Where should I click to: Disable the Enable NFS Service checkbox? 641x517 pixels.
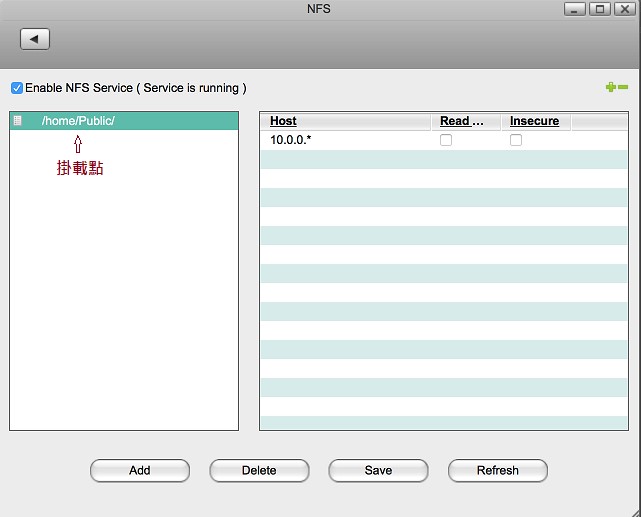pyautogui.click(x=17, y=88)
